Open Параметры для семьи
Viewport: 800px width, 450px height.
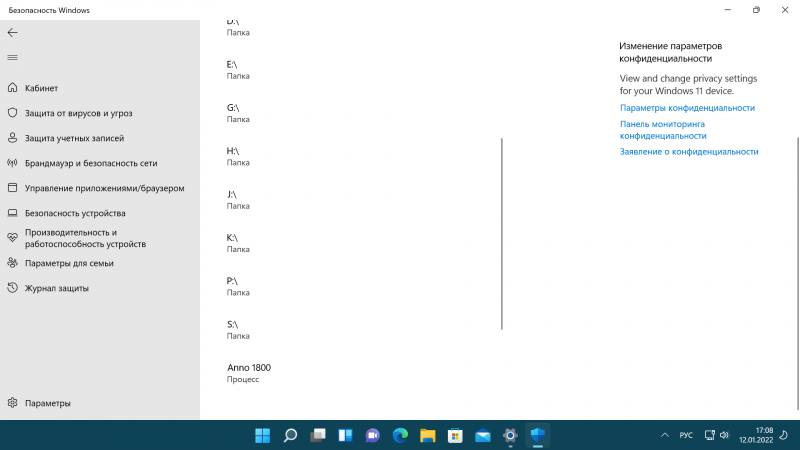tap(69, 263)
